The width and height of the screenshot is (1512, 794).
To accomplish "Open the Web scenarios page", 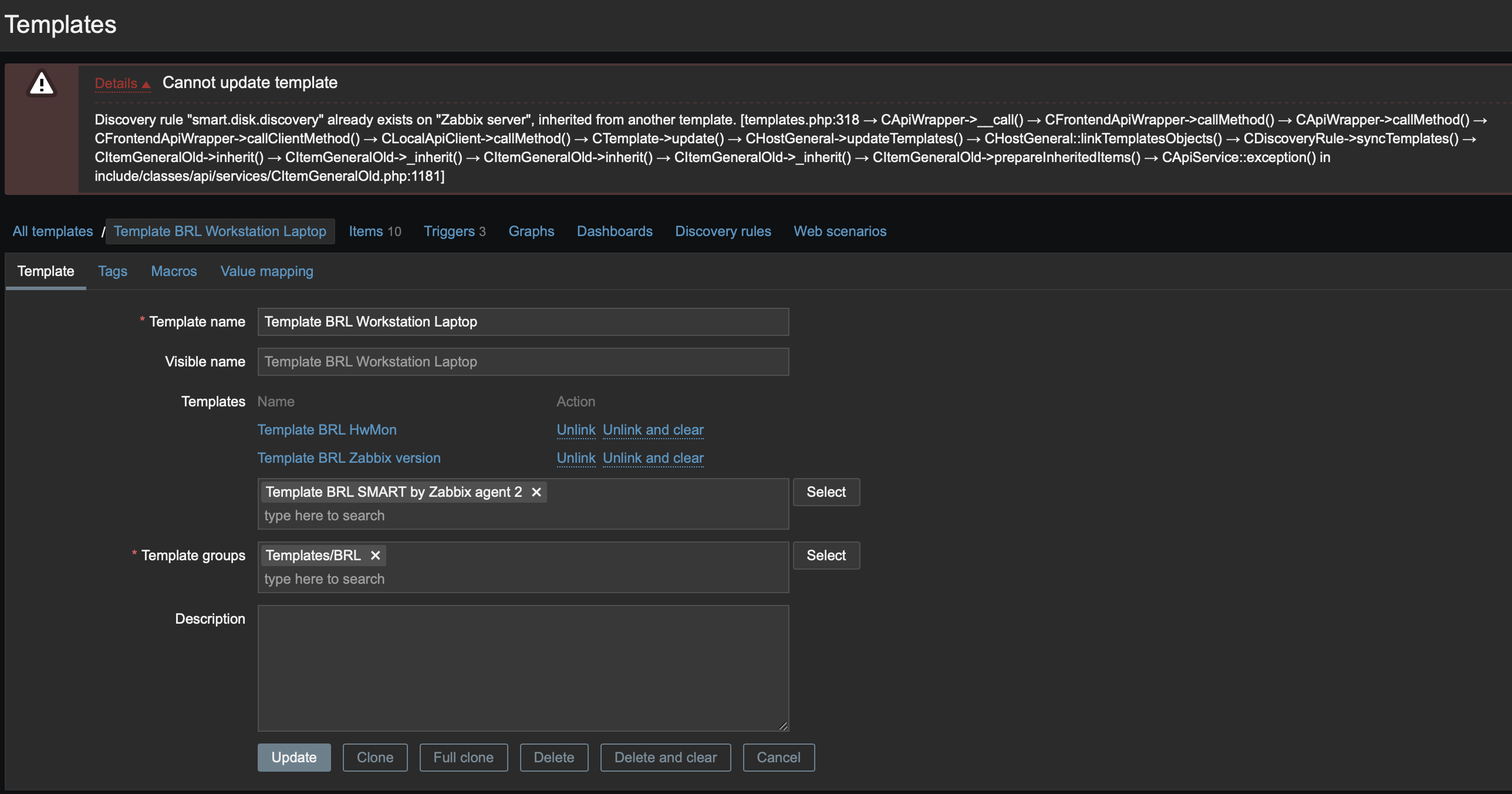I will coord(840,231).
